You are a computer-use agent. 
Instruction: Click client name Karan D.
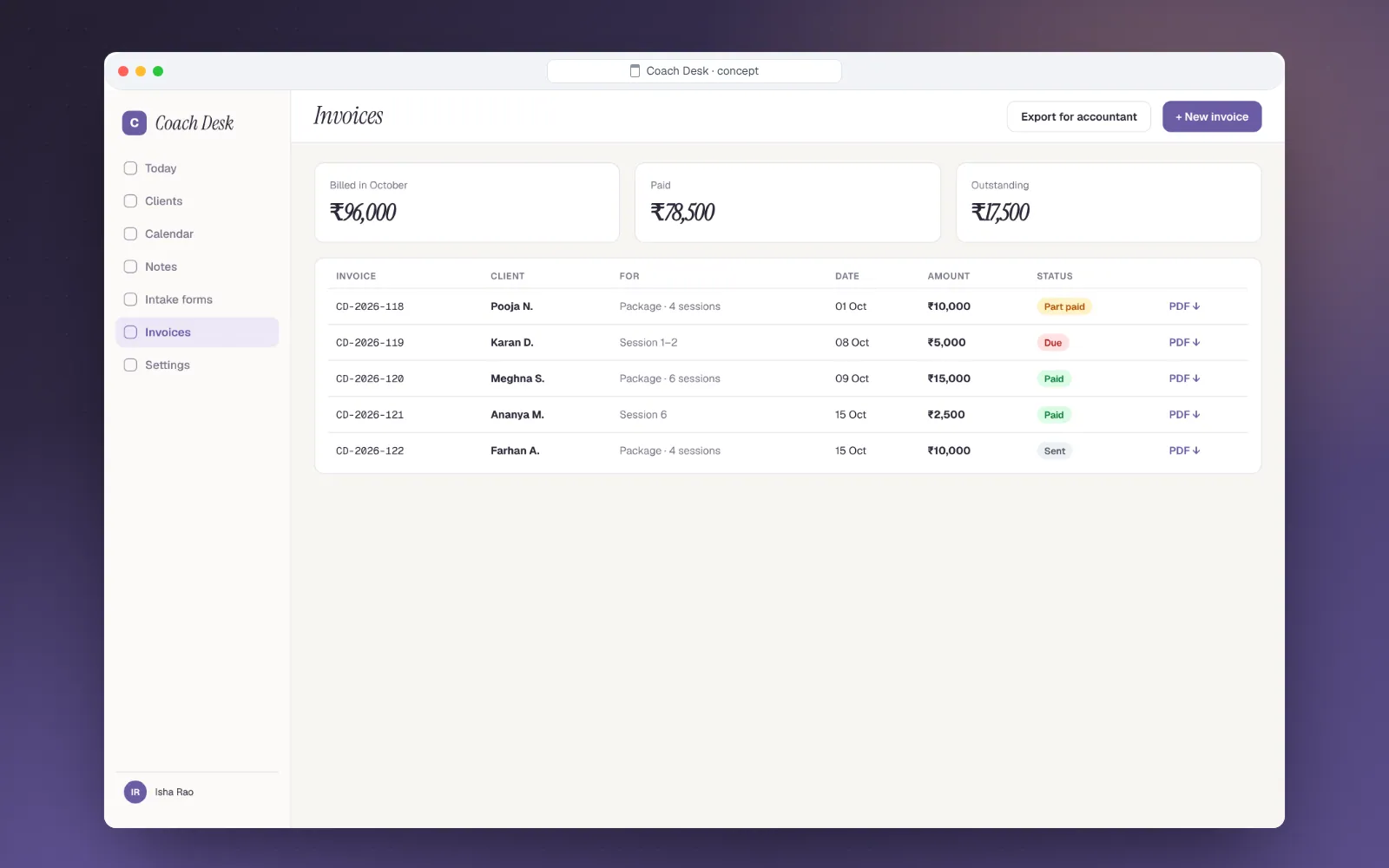coord(512,343)
